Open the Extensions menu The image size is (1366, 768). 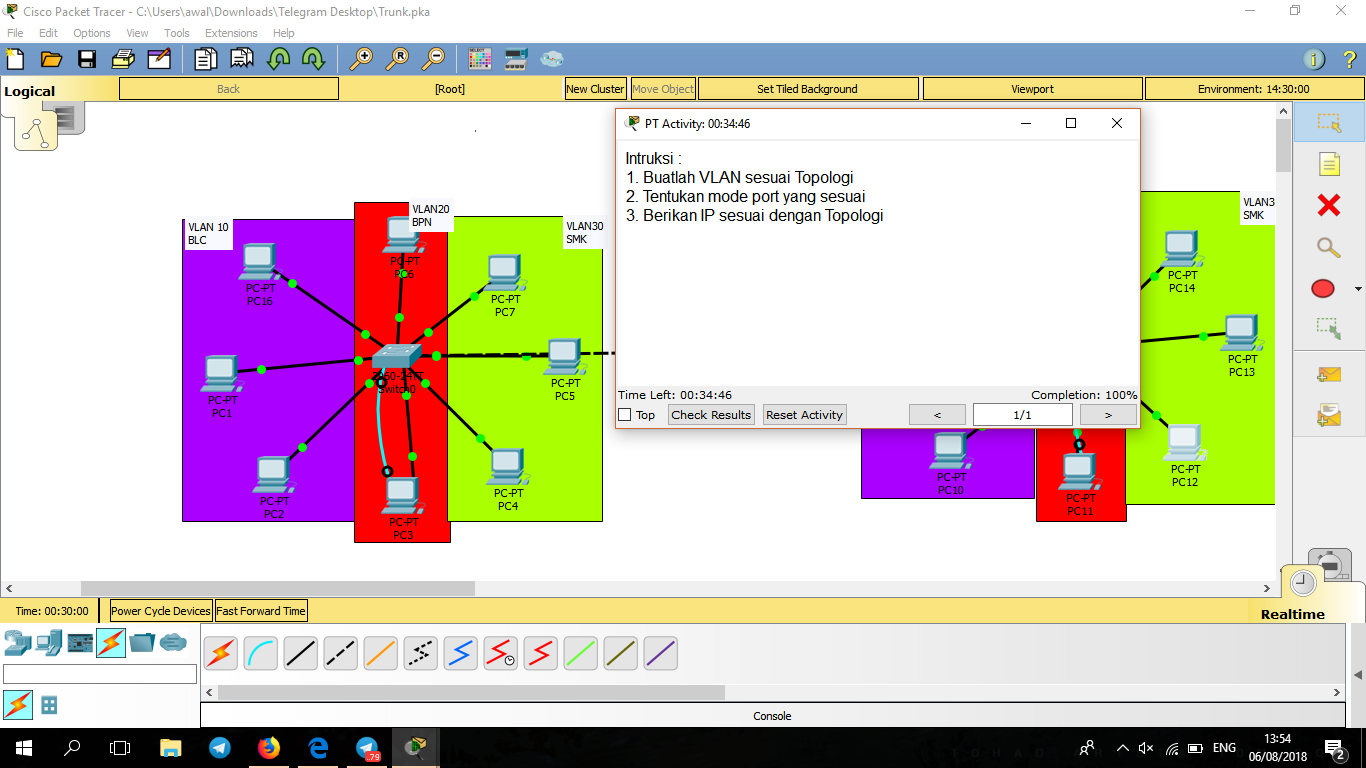coord(231,33)
